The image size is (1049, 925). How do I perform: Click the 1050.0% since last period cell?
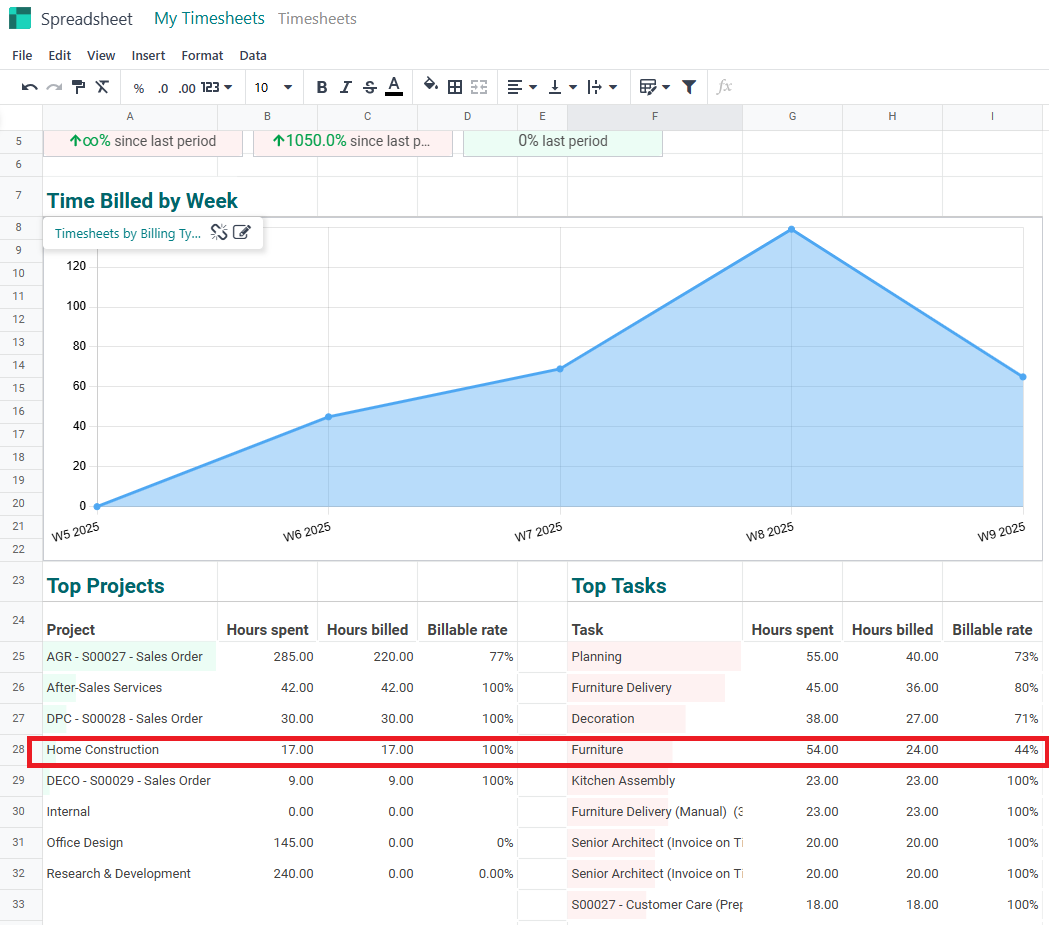(353, 141)
